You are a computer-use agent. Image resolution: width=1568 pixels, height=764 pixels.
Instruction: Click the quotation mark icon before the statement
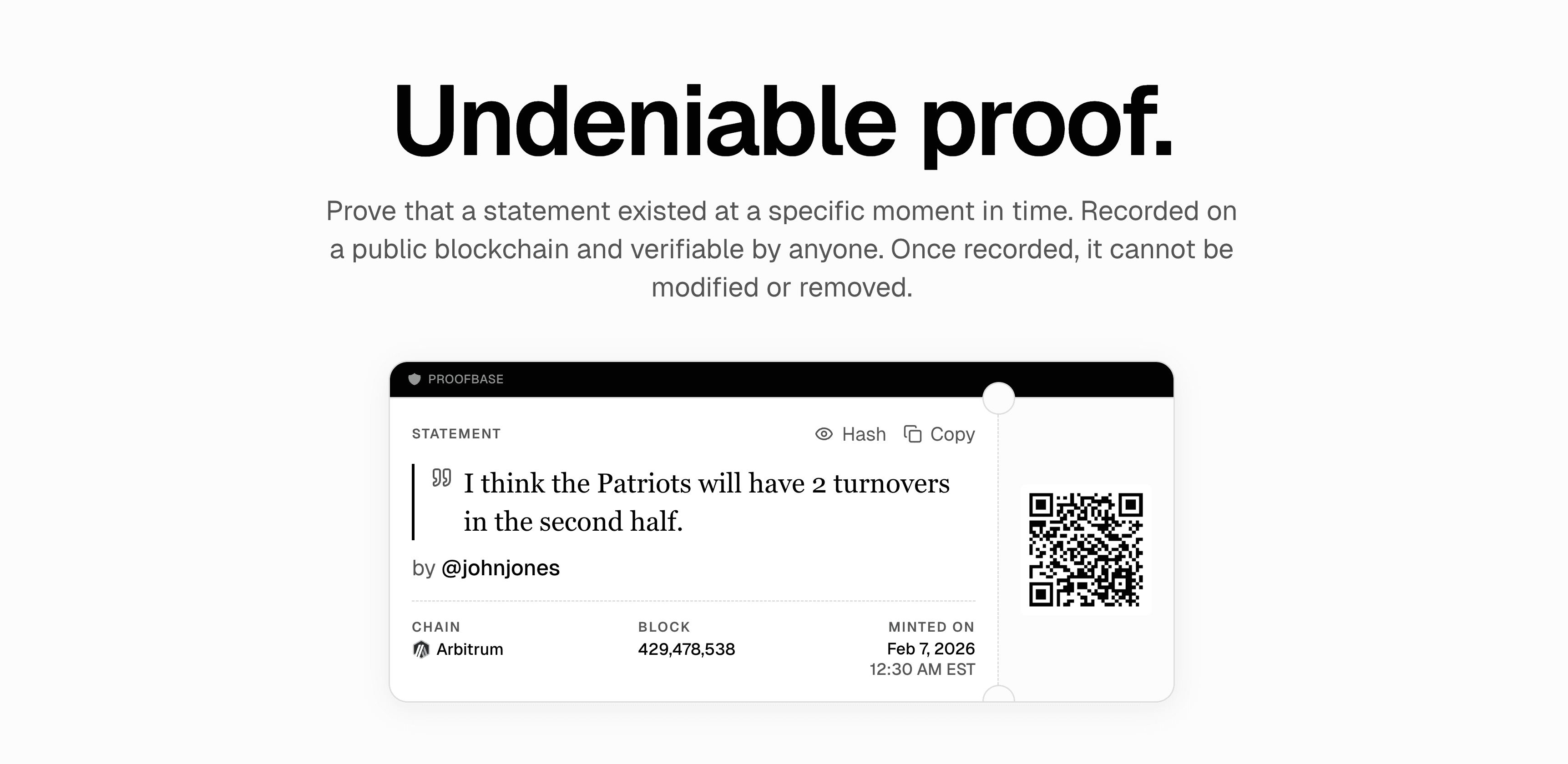point(441,479)
